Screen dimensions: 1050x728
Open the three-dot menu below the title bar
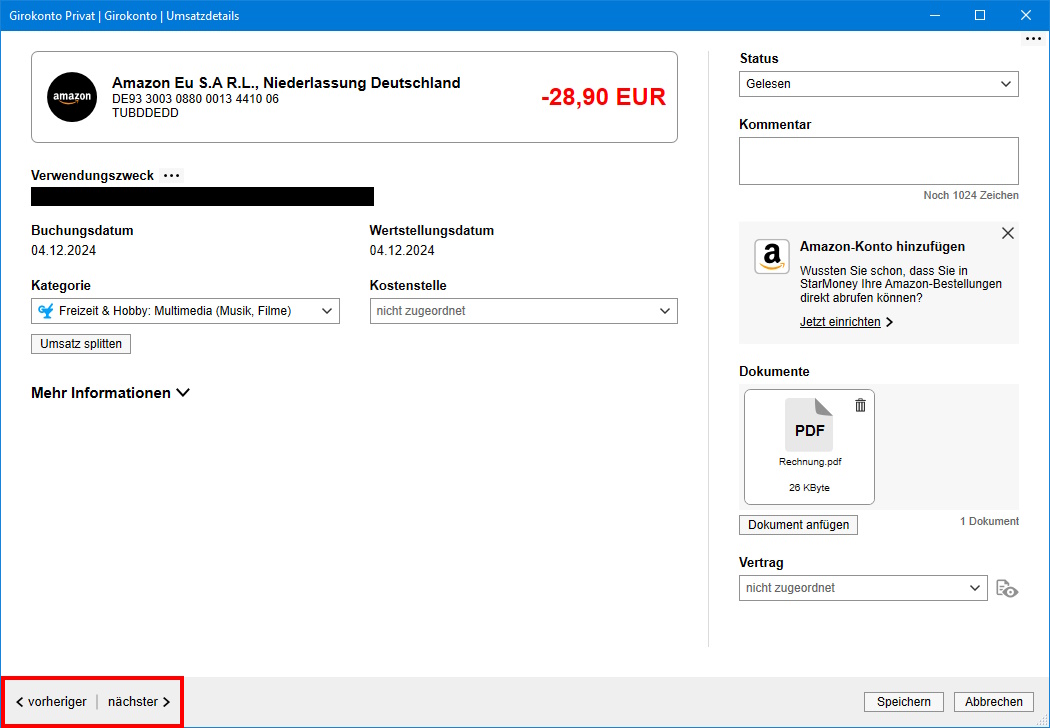pyautogui.click(x=1033, y=40)
